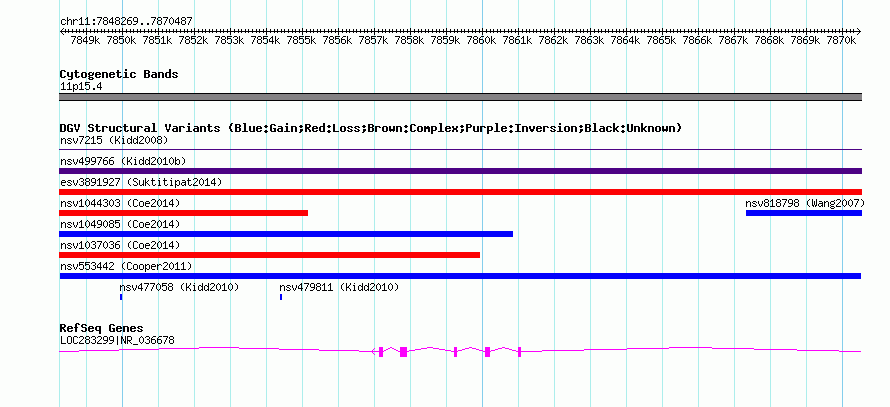
Task: Click the blue nsv818798 gain bar
Action: [x=804, y=213]
